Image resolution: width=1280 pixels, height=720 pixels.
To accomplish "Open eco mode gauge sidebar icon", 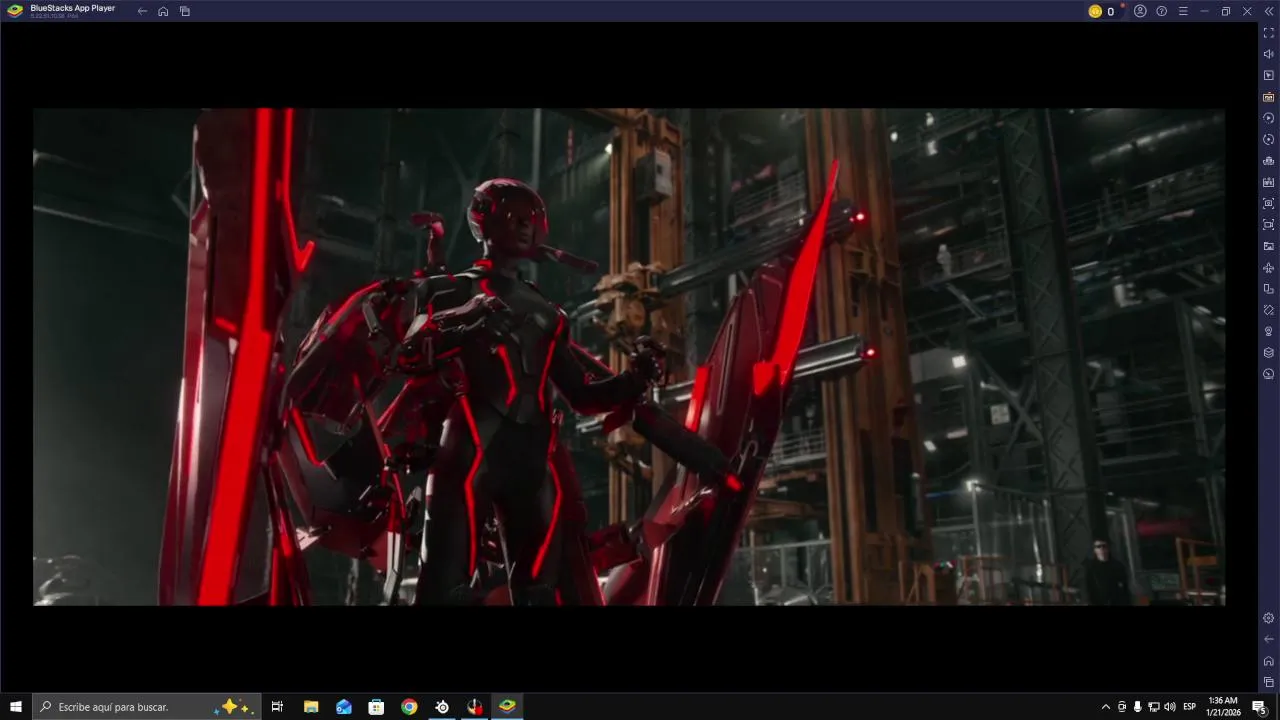I will point(1269,374).
